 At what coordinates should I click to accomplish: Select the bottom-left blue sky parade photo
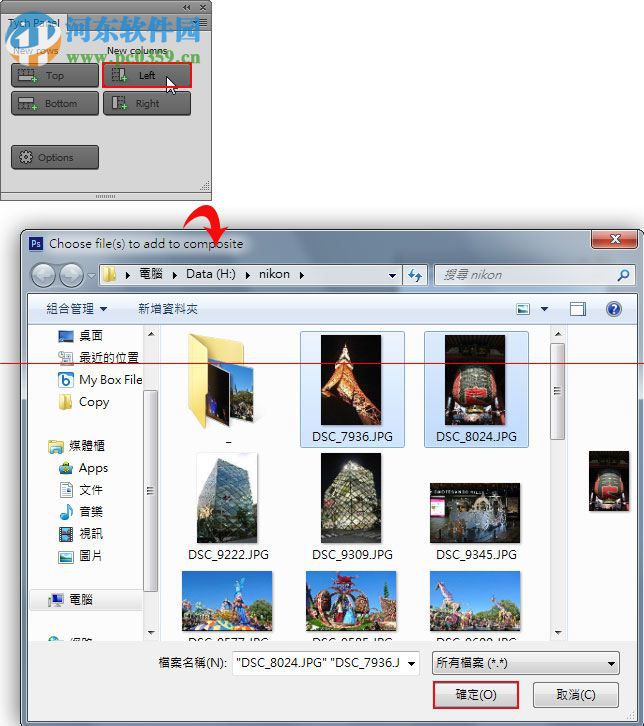(x=227, y=601)
